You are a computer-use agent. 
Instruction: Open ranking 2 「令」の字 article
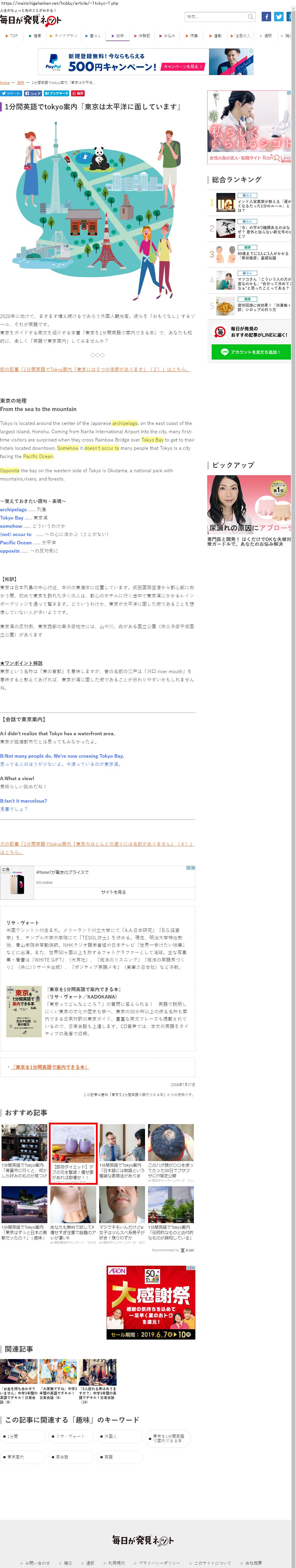point(264,231)
